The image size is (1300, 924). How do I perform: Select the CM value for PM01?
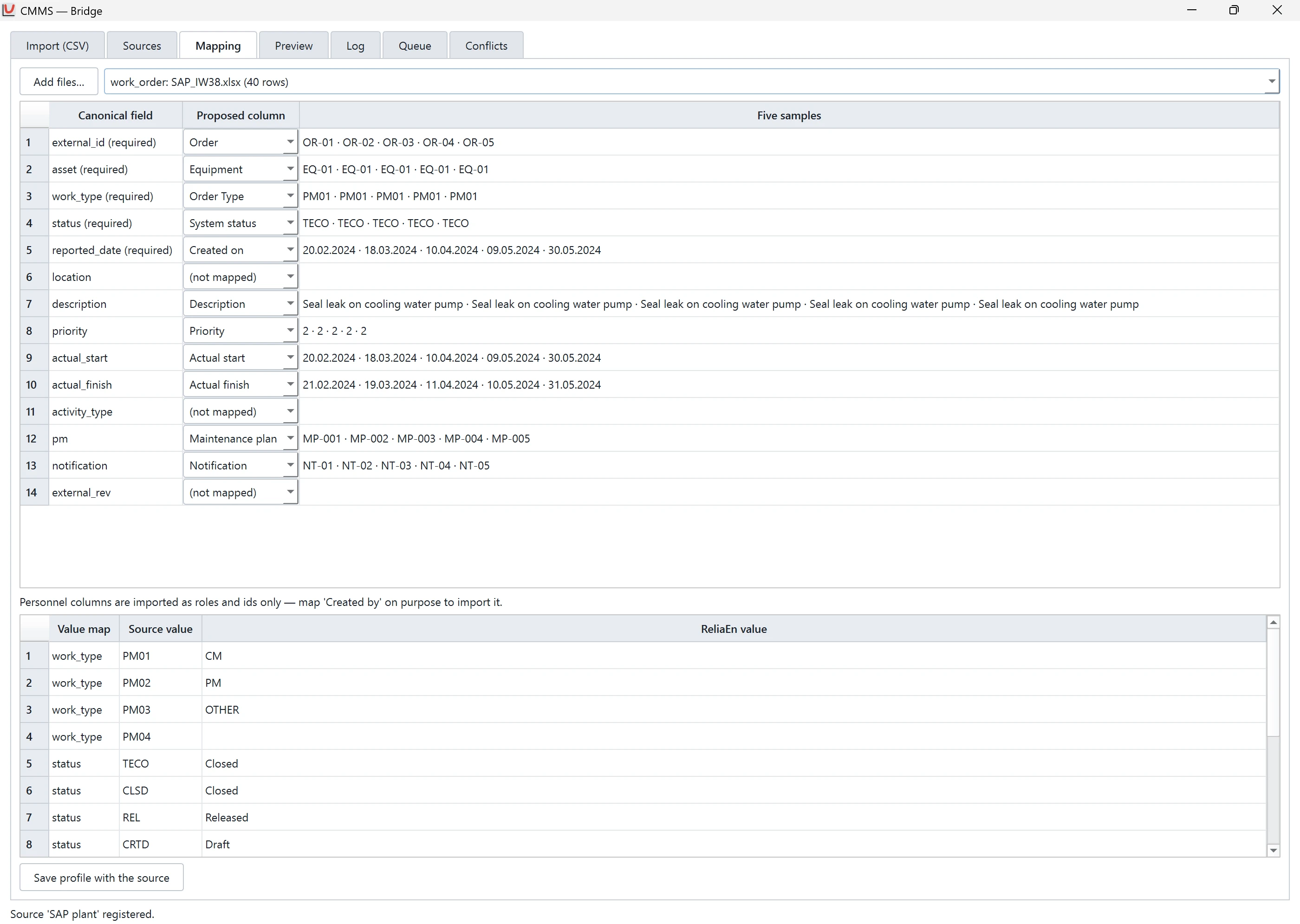pyautogui.click(x=734, y=656)
